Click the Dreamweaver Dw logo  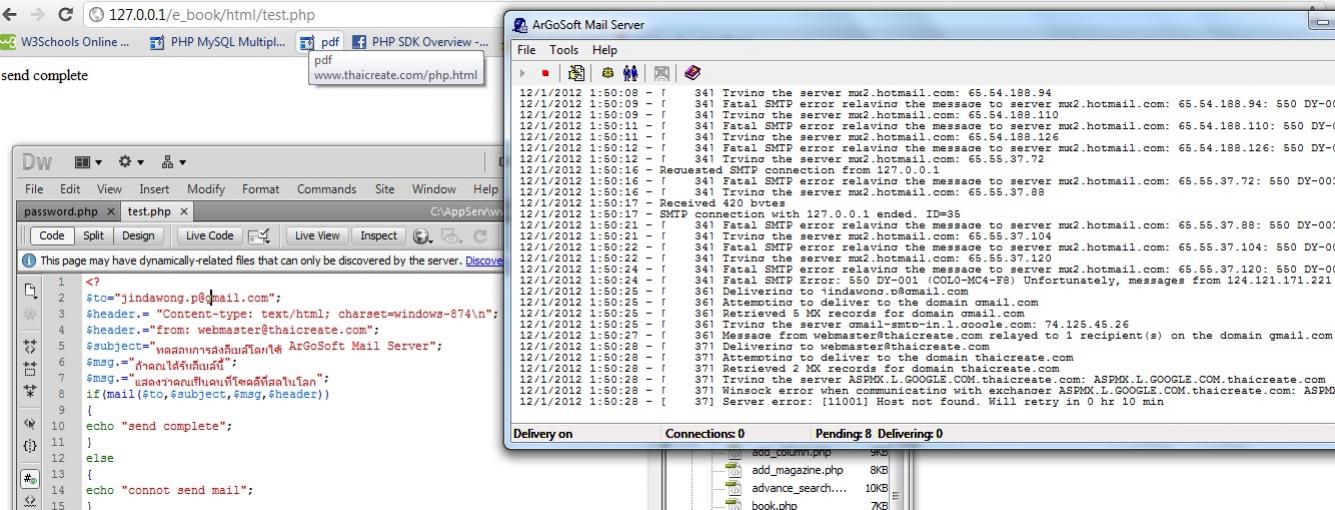[x=38, y=162]
